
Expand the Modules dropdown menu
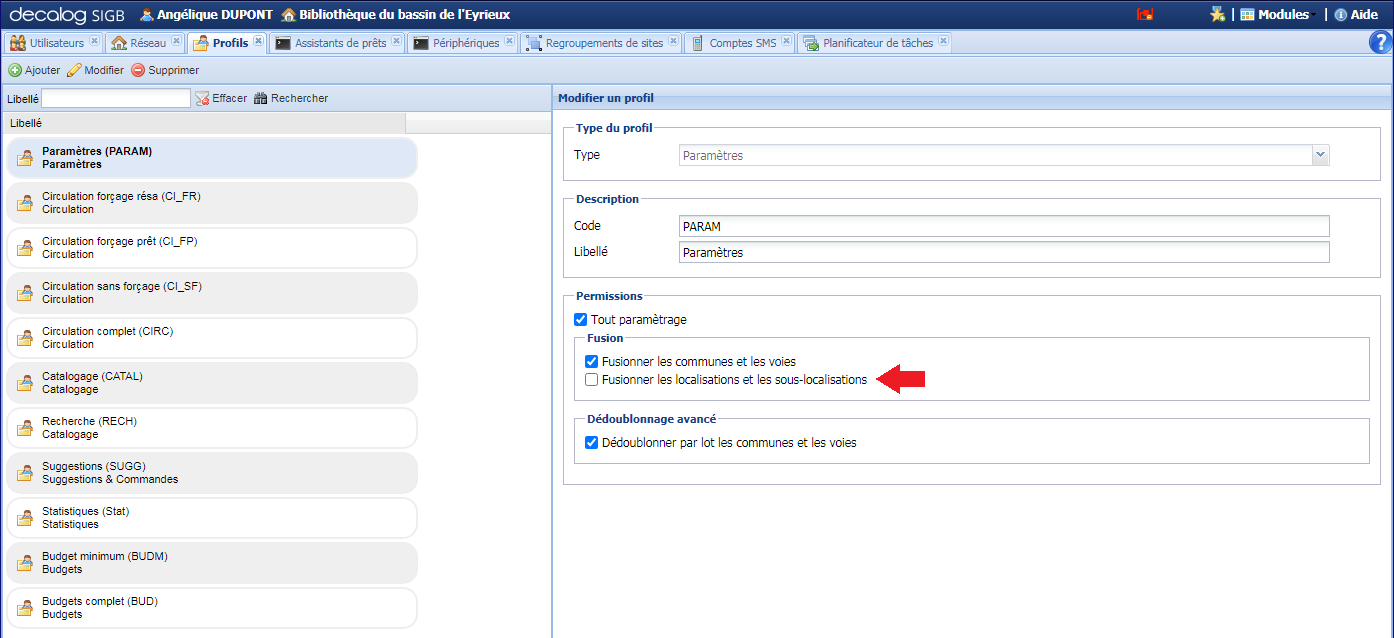(x=1274, y=14)
